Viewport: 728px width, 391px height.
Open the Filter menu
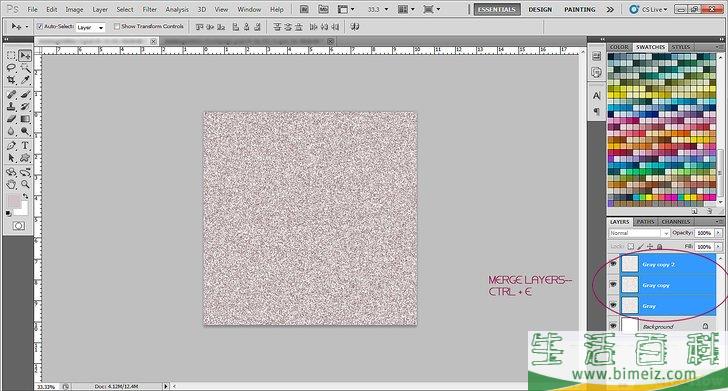(150, 9)
